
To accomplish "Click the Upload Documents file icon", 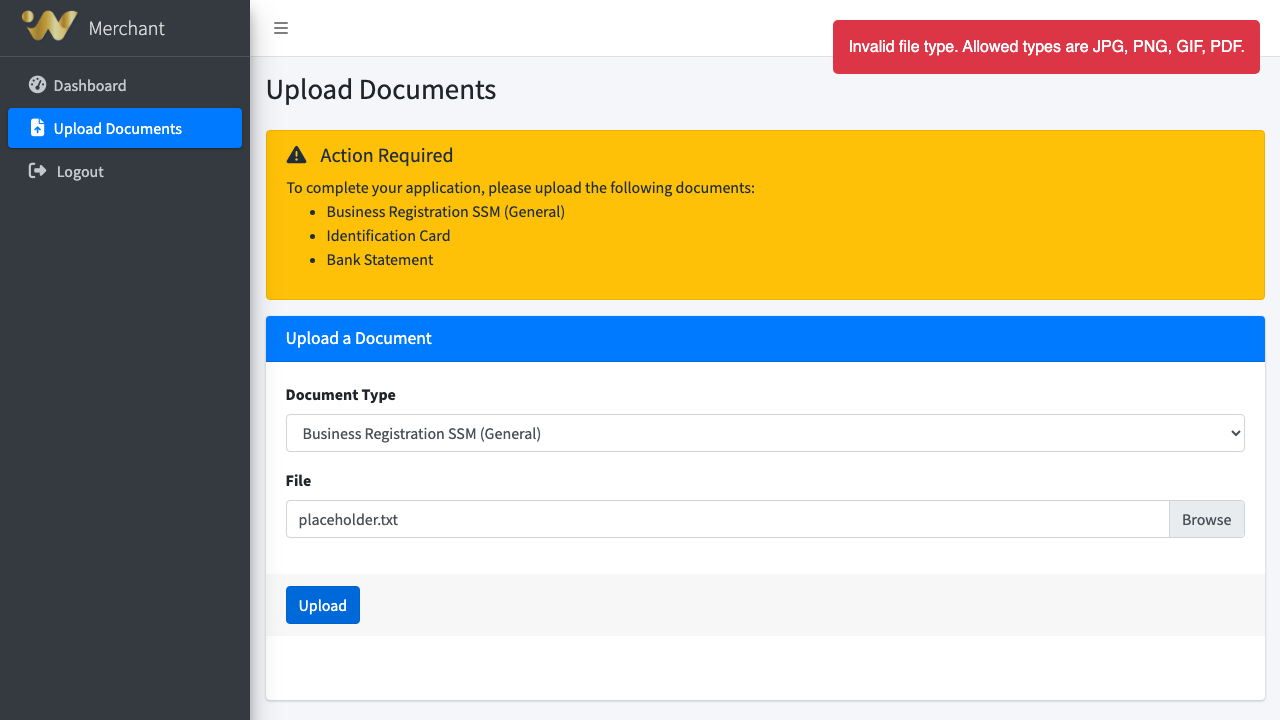I will click(x=38, y=128).
